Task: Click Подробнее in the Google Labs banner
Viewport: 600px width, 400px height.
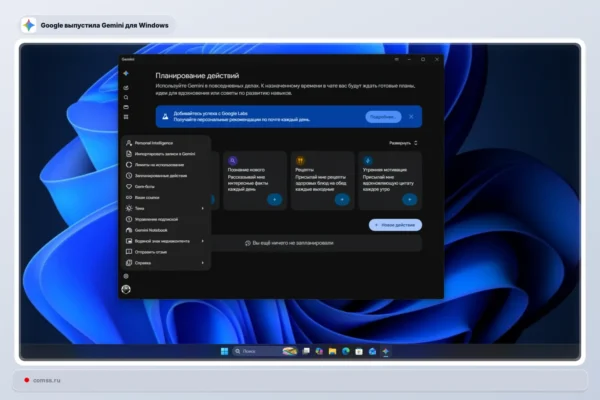Action: pyautogui.click(x=383, y=117)
